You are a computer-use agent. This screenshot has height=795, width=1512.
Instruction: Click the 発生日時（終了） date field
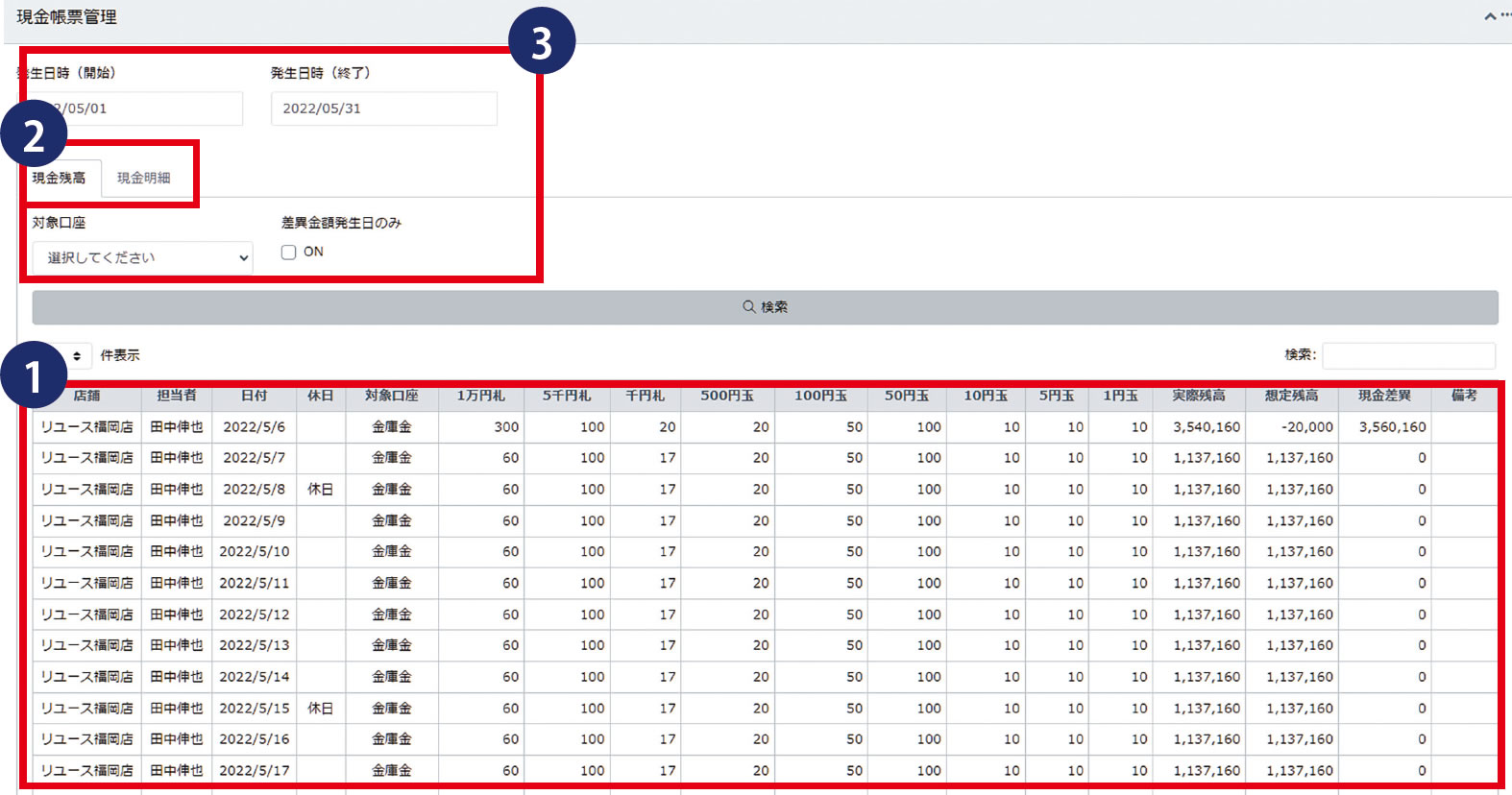coord(383,108)
